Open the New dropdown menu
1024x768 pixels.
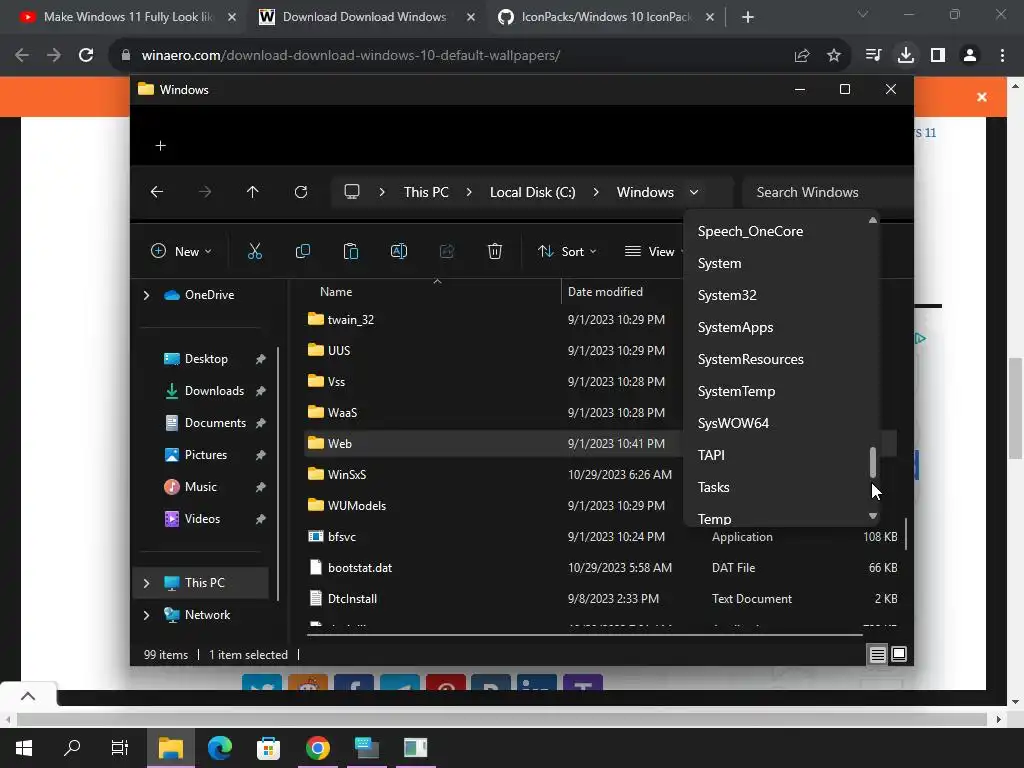click(x=182, y=251)
